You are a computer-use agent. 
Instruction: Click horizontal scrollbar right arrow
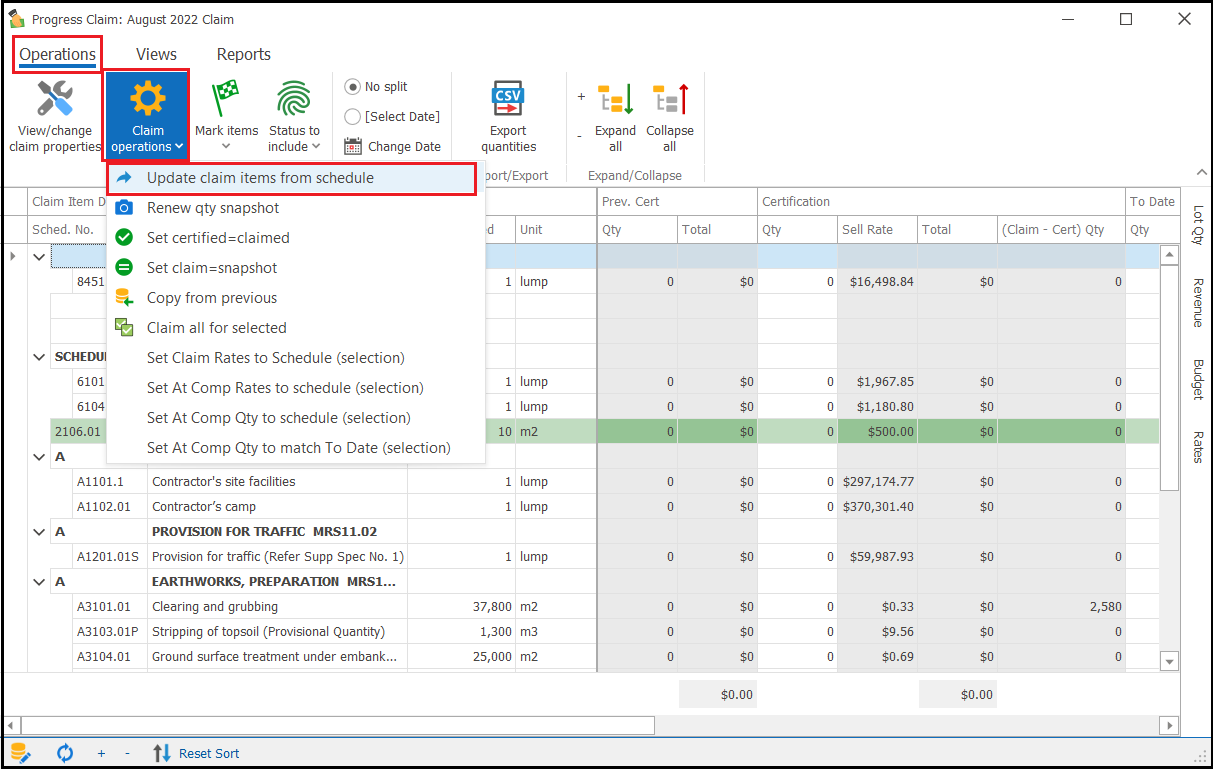point(1169,725)
